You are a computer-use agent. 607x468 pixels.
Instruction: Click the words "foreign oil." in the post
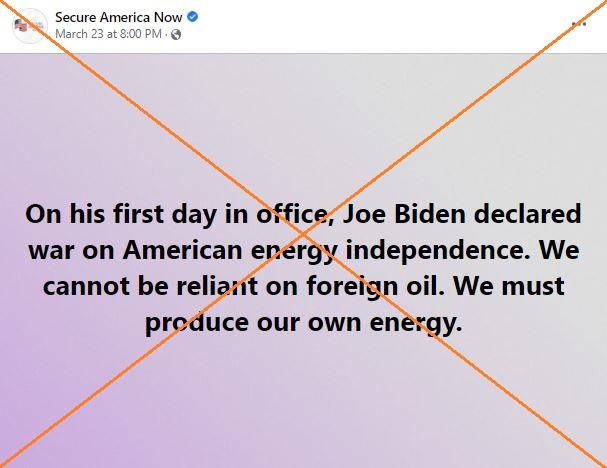click(x=376, y=287)
